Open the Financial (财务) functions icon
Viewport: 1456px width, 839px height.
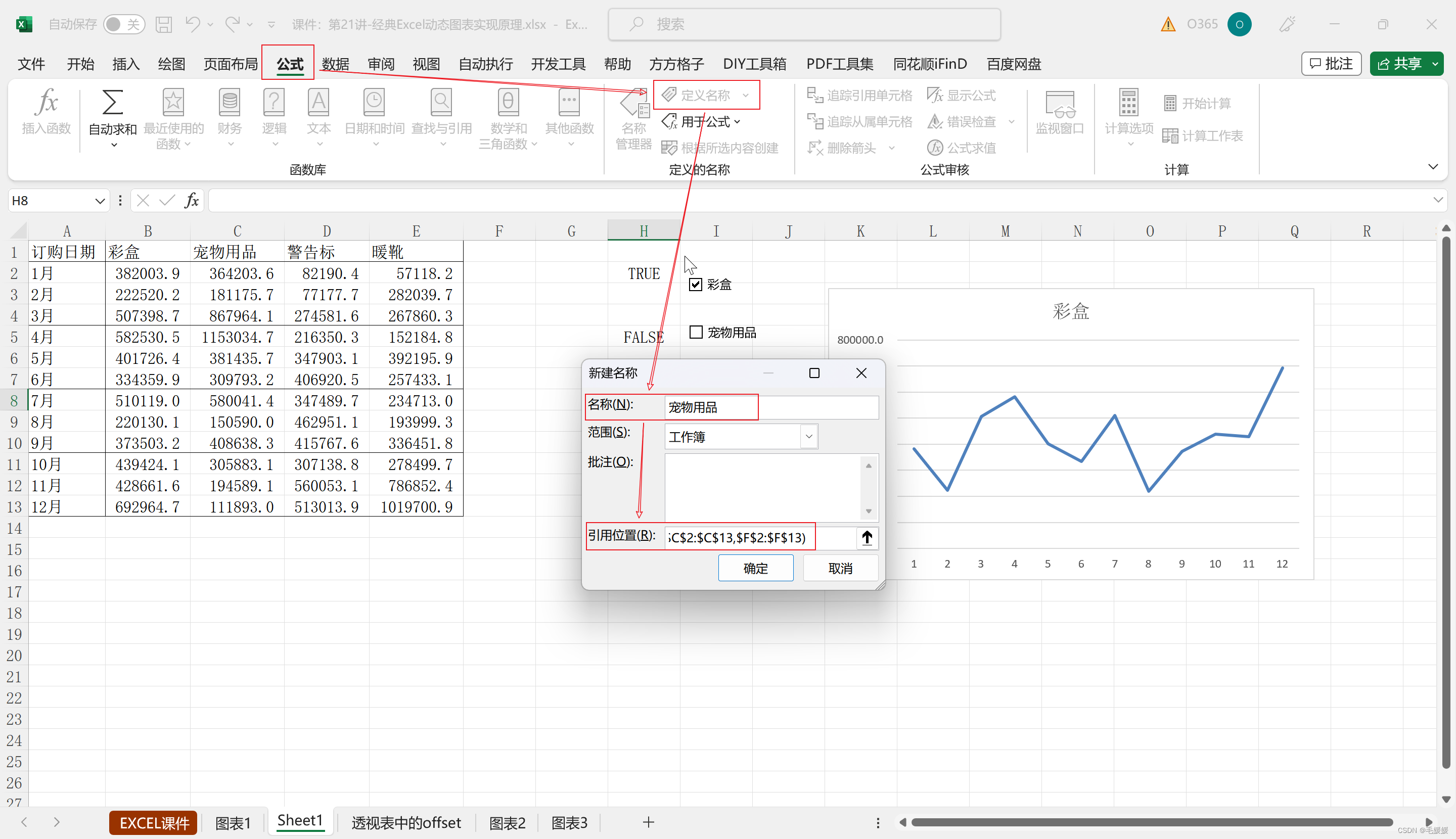pos(230,103)
